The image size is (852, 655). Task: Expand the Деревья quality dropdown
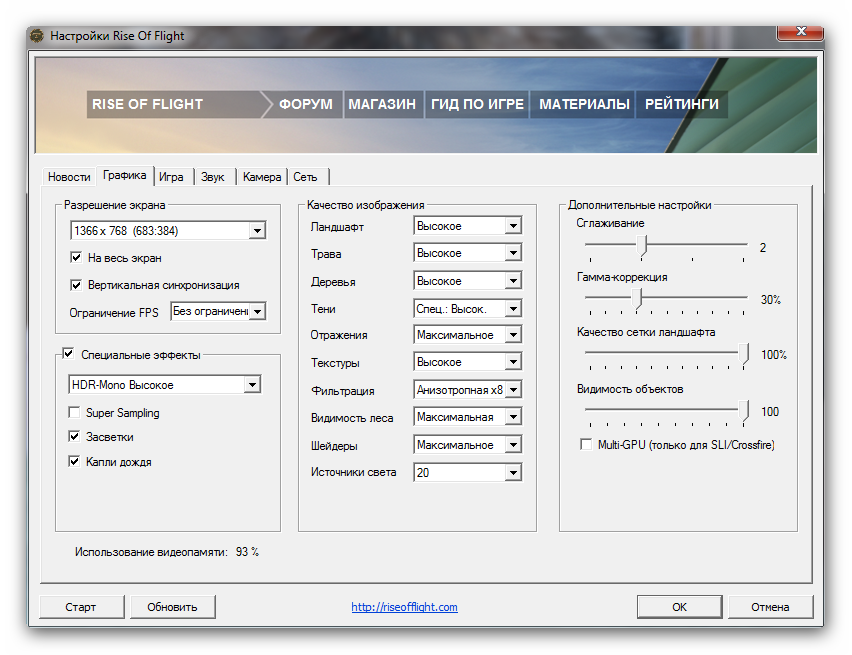(467, 281)
